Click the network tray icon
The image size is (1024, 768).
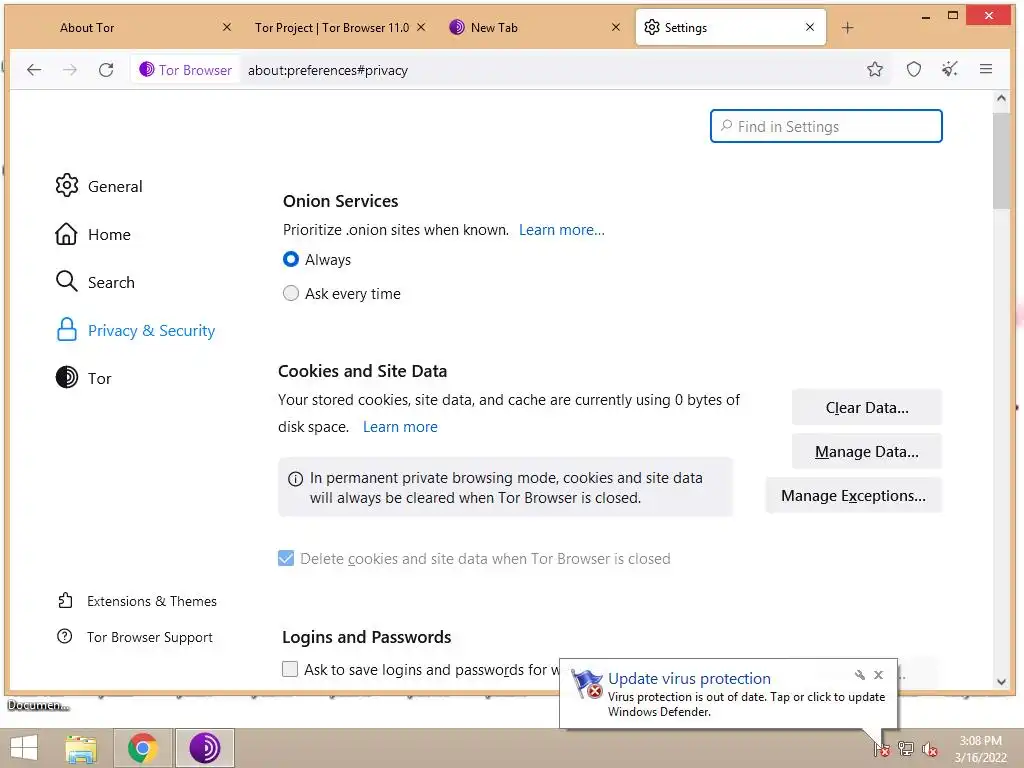tap(906, 748)
